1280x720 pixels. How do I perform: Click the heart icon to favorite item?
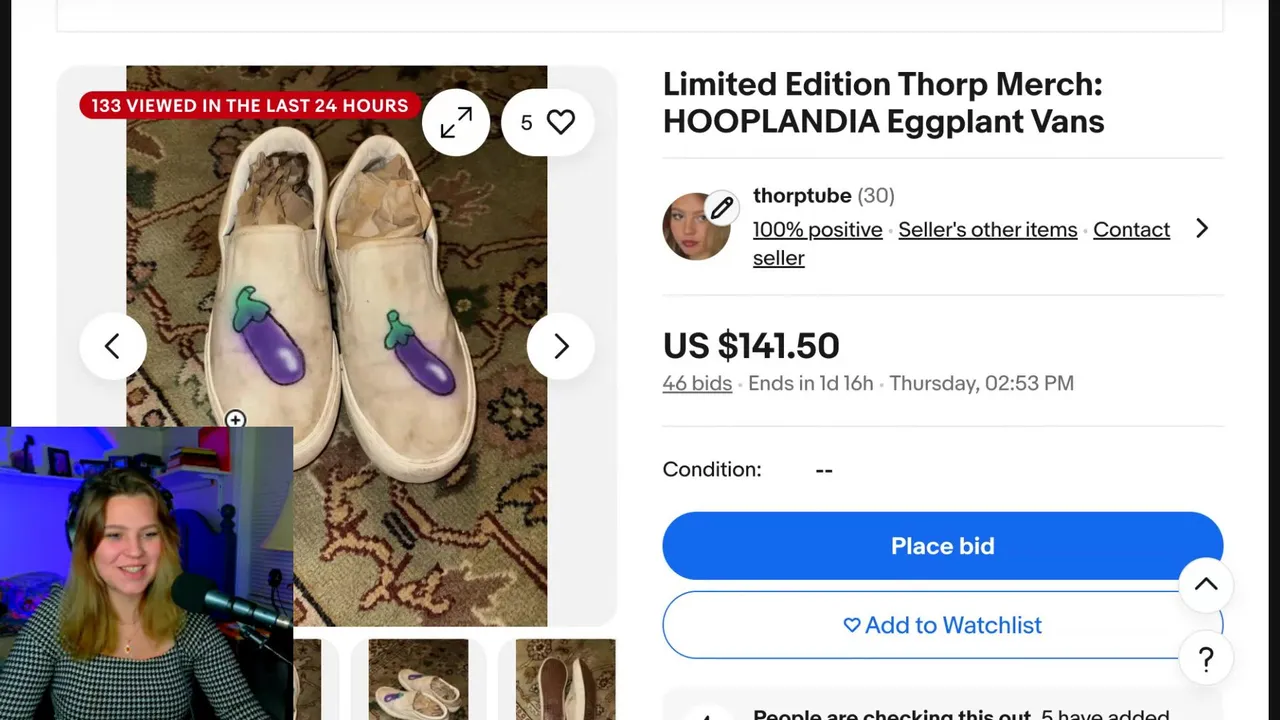(560, 122)
